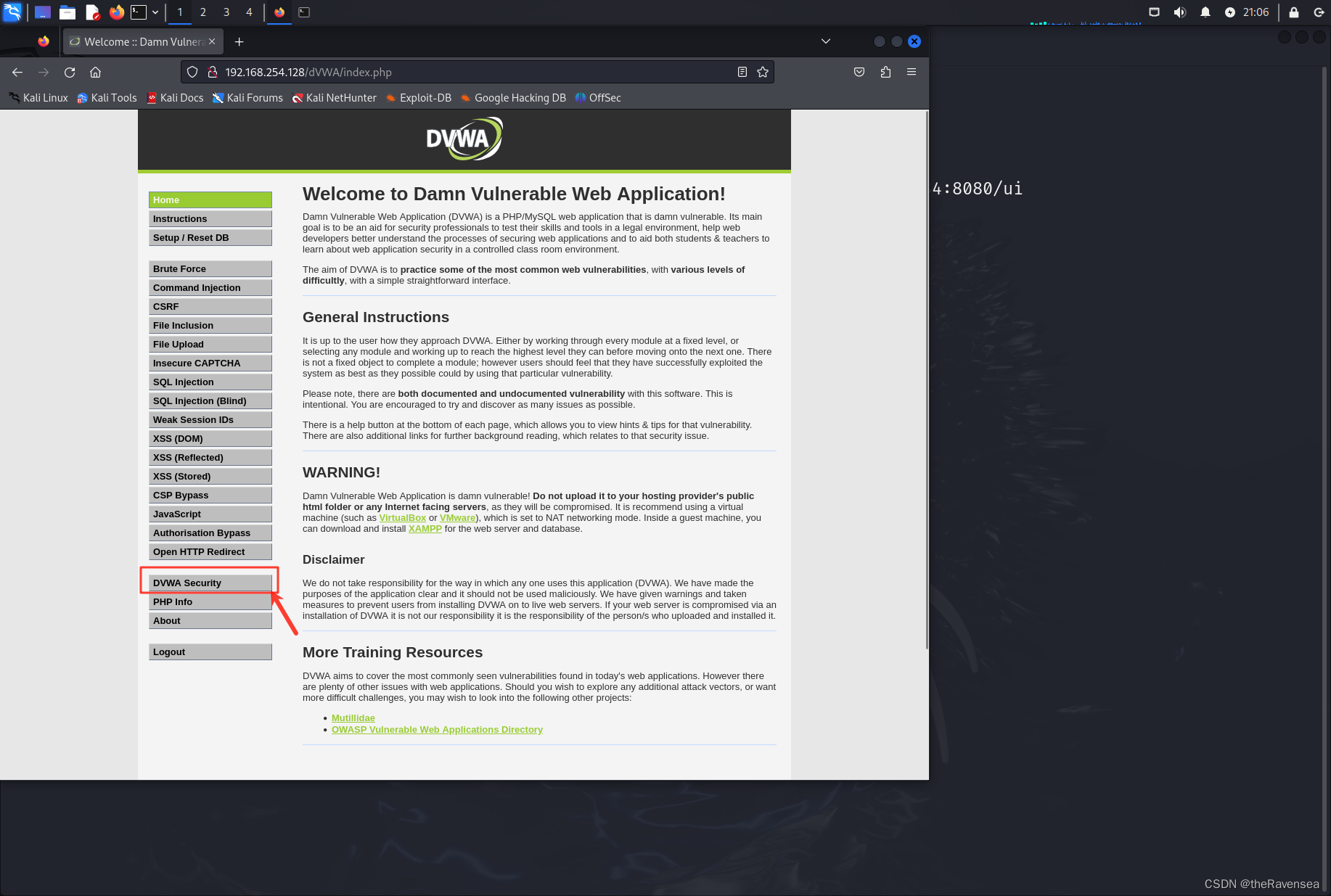
Task: Open OWASP Vulnerable Web Applications Directory link
Action: click(437, 730)
